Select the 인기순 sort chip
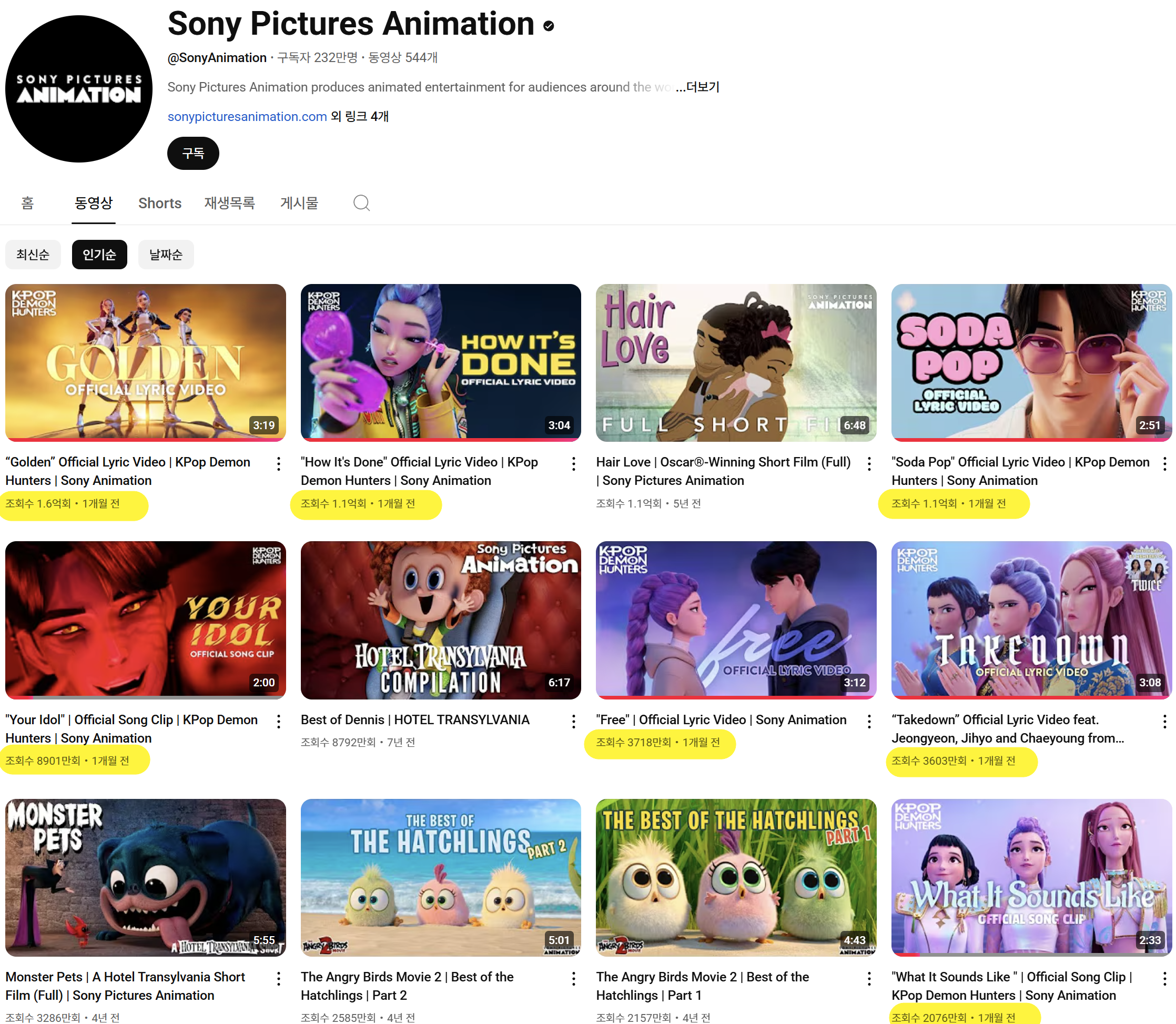The height and width of the screenshot is (1024, 1176). click(x=99, y=254)
